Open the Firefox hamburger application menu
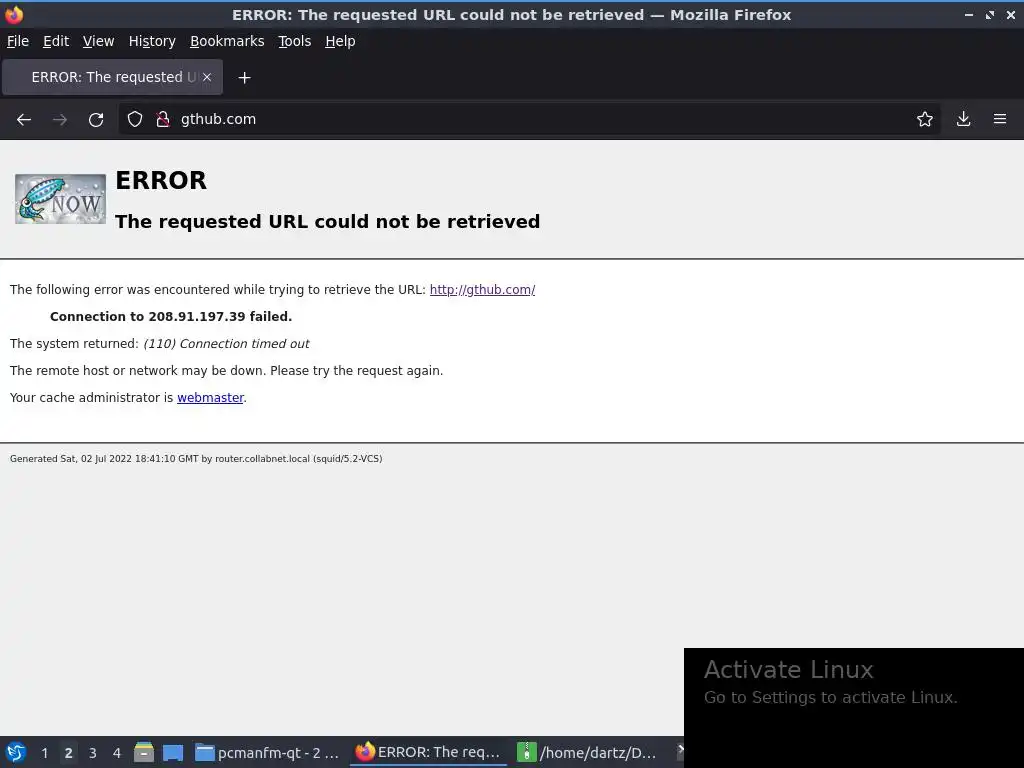The width and height of the screenshot is (1024, 768). pyautogui.click(x=1000, y=119)
